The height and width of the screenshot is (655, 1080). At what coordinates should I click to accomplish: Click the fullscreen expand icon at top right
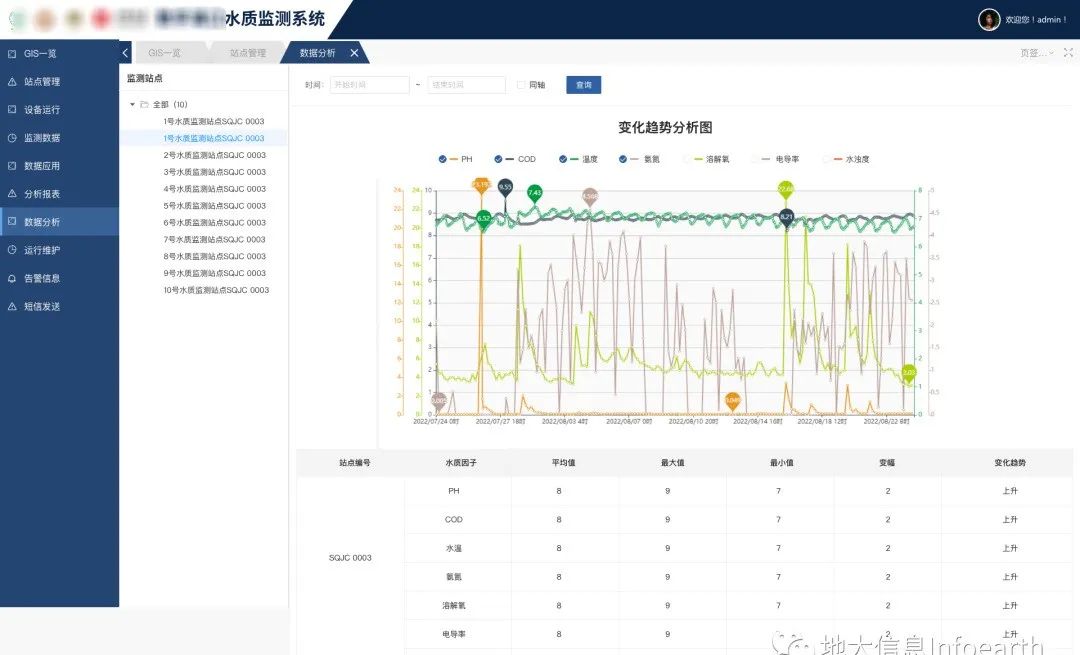[1068, 52]
